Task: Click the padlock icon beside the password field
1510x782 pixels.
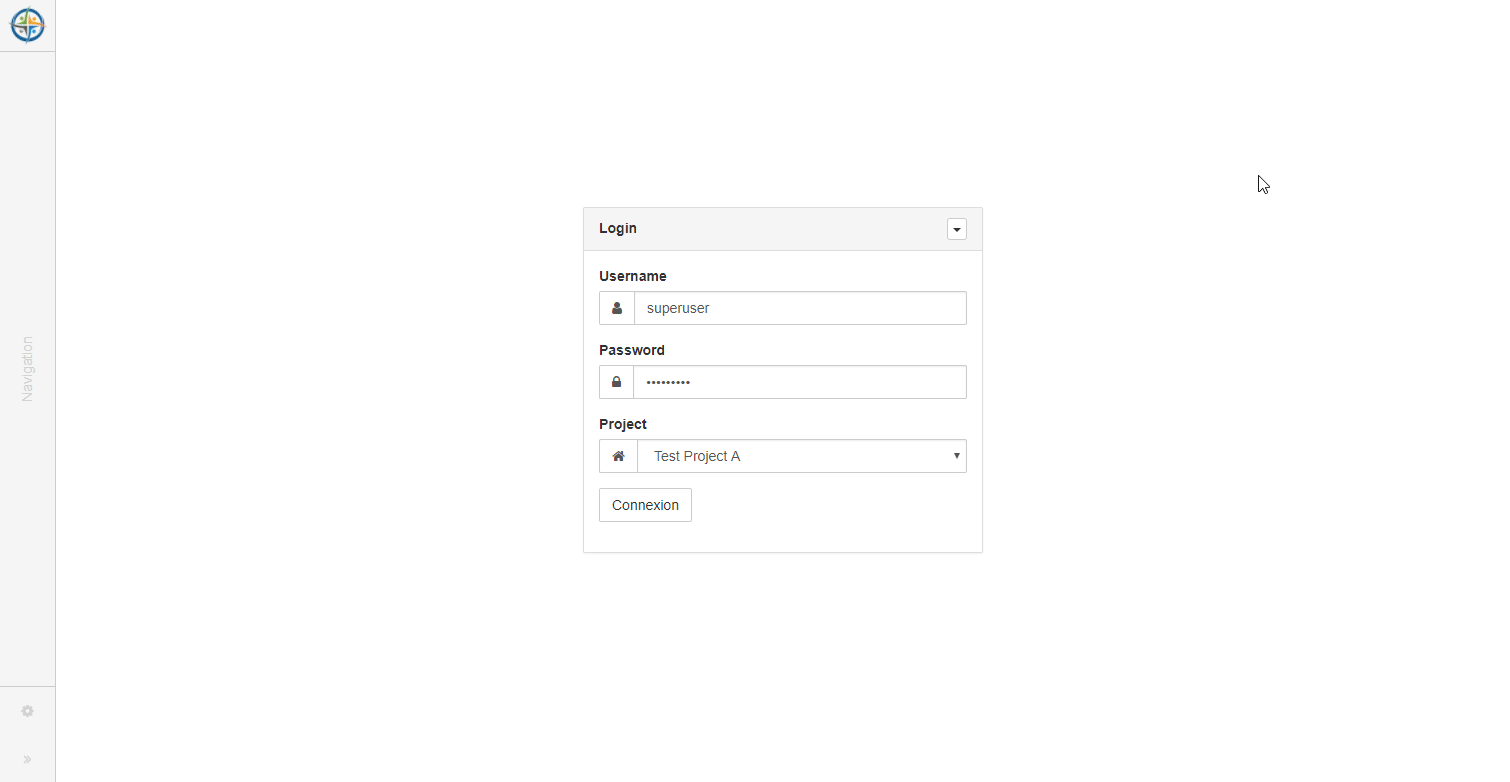Action: [616, 382]
